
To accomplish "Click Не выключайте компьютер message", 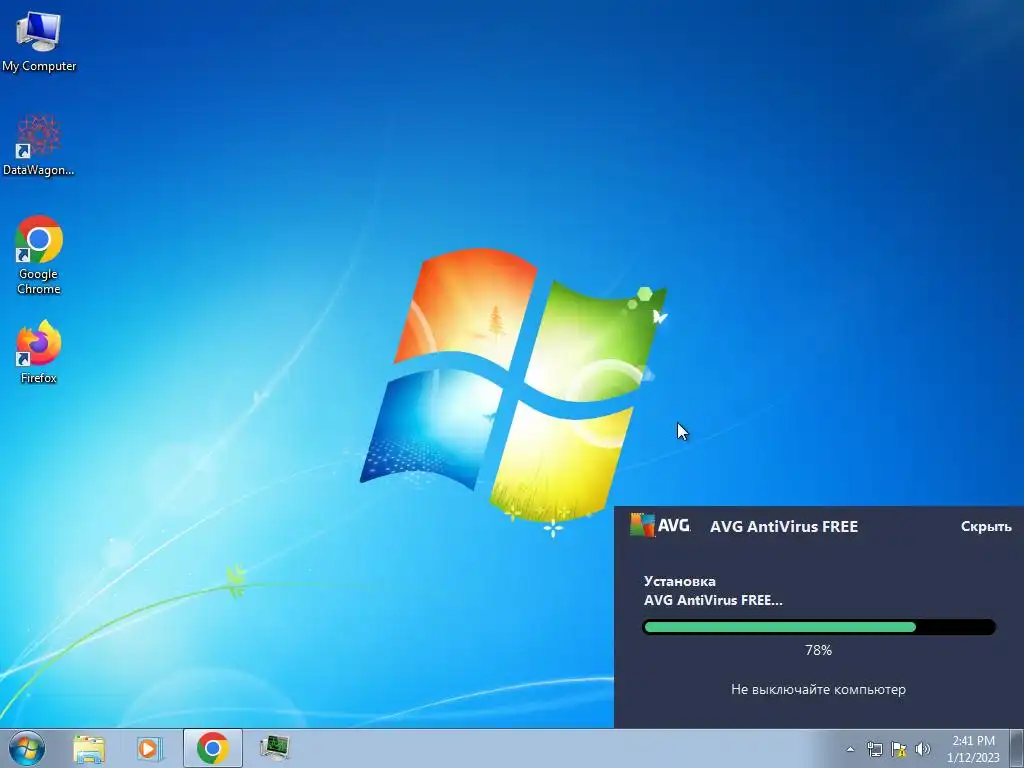I will coord(818,689).
